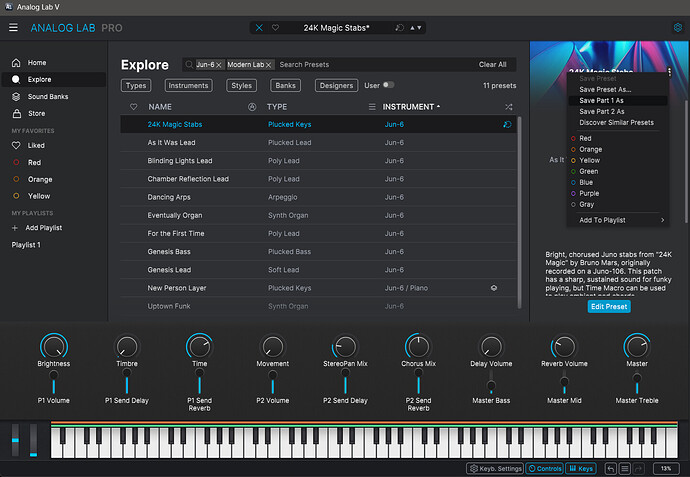Toggle the User presets switch
This screenshot has height=477, width=690.
click(387, 85)
